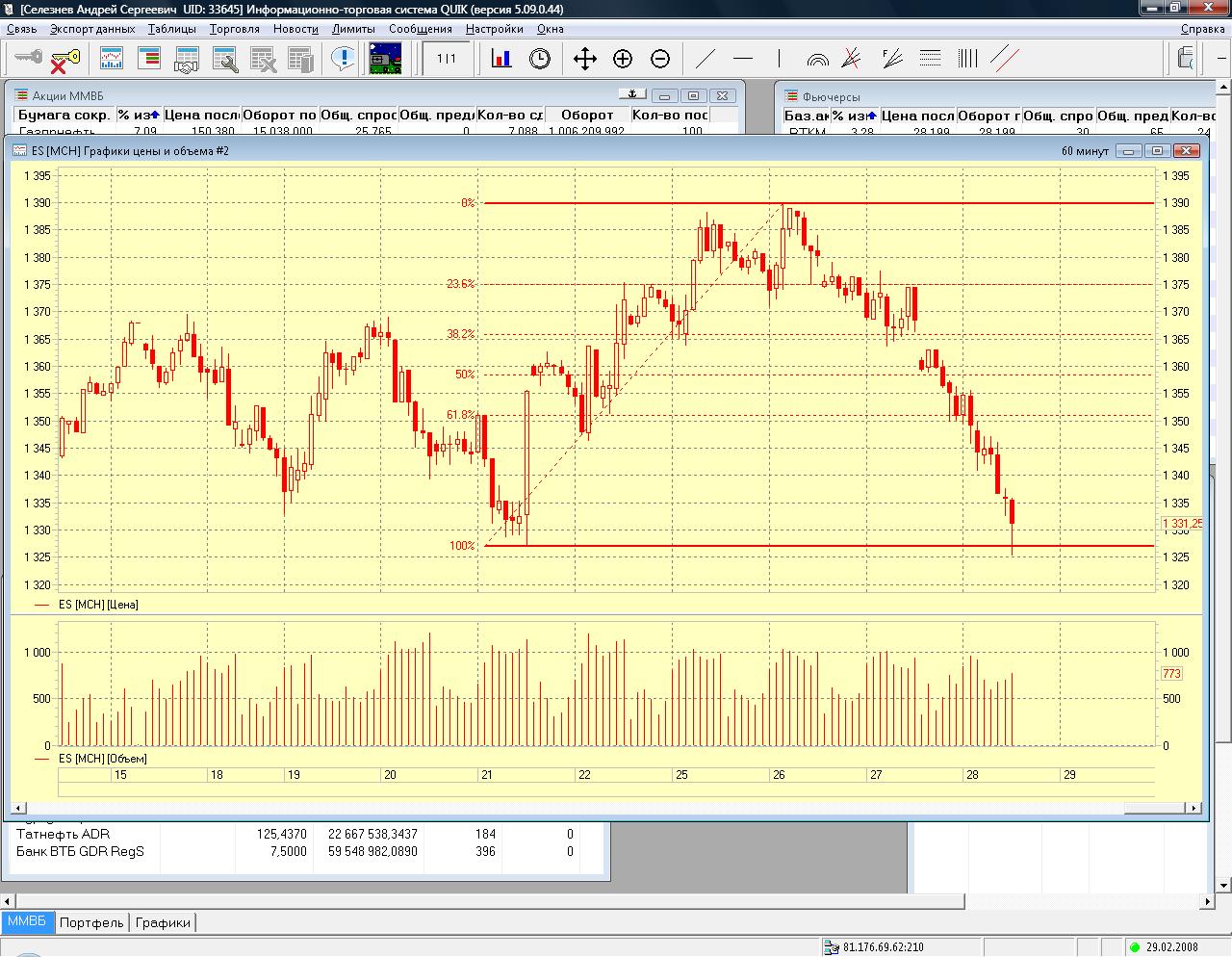Image resolution: width=1232 pixels, height=957 pixels.
Task: Click the 61.8% Fibonacci level label
Action: click(x=461, y=415)
